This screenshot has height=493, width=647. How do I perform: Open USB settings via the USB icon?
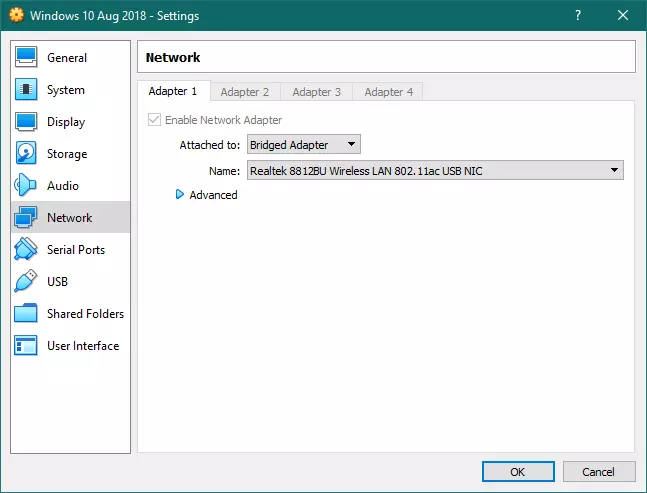point(27,282)
